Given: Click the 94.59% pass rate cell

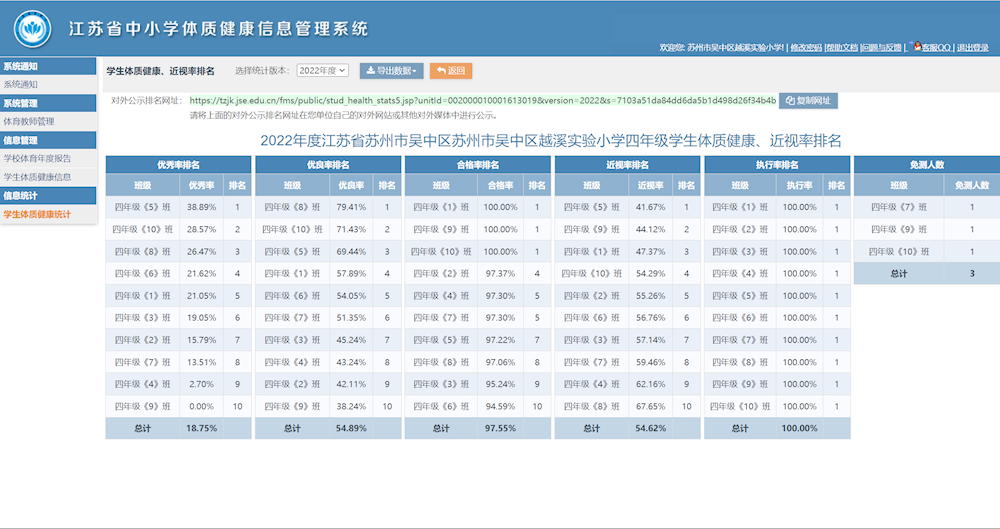Looking at the screenshot, I should (x=501, y=406).
